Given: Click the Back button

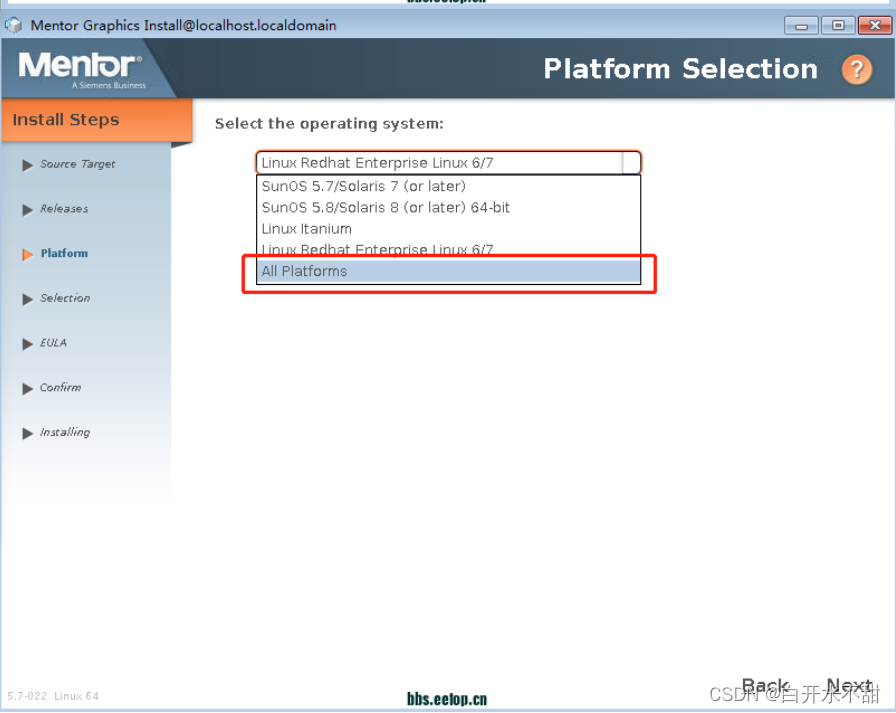Looking at the screenshot, I should [x=766, y=685].
